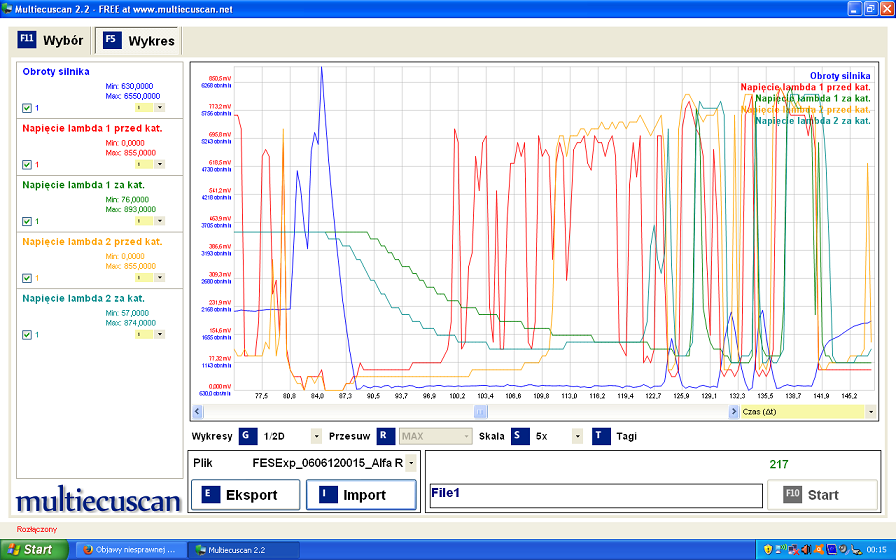The height and width of the screenshot is (560, 896).
Task: Click the G key icon beside Wykresy
Action: point(248,436)
